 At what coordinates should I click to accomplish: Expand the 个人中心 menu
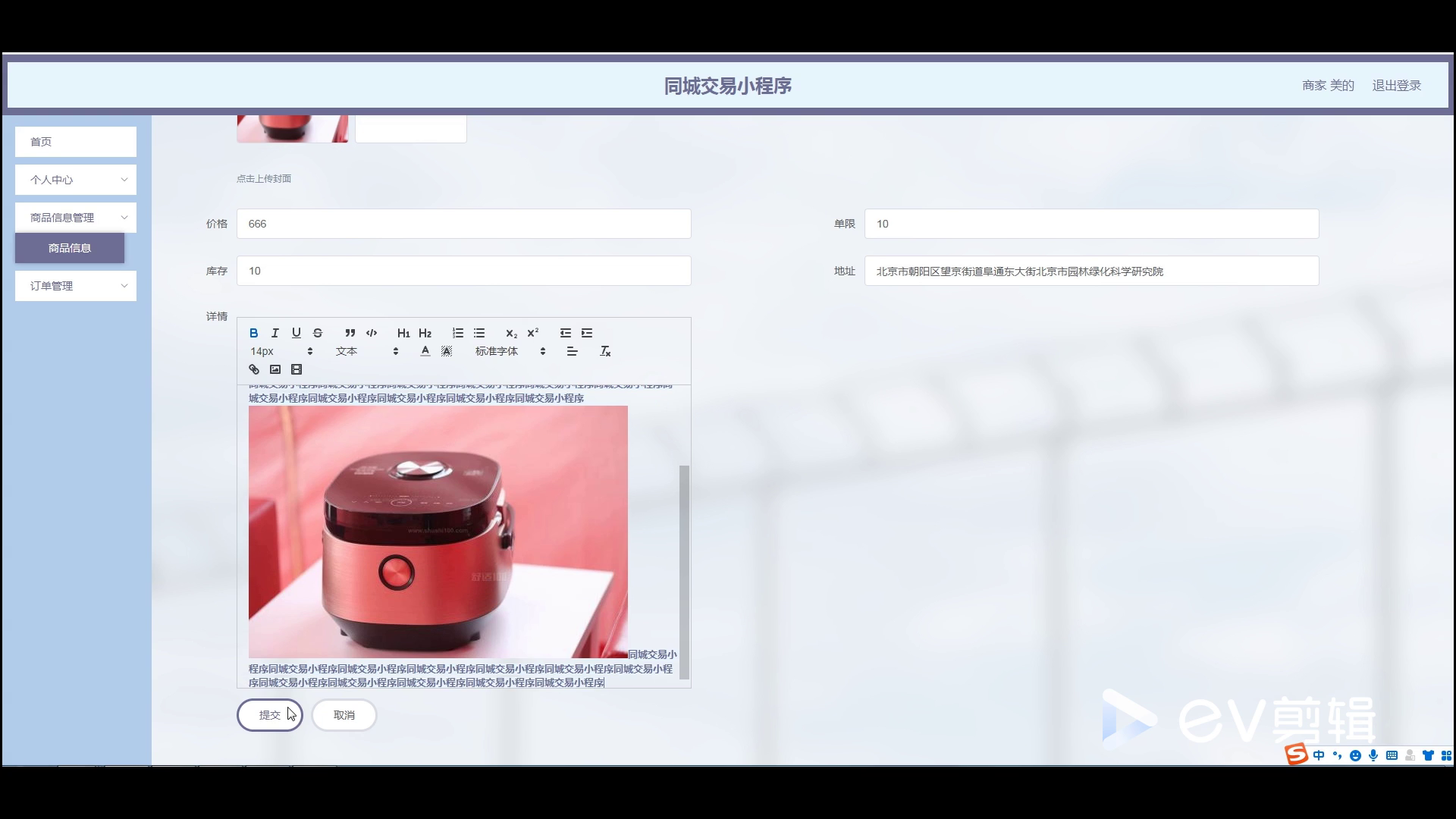76,180
